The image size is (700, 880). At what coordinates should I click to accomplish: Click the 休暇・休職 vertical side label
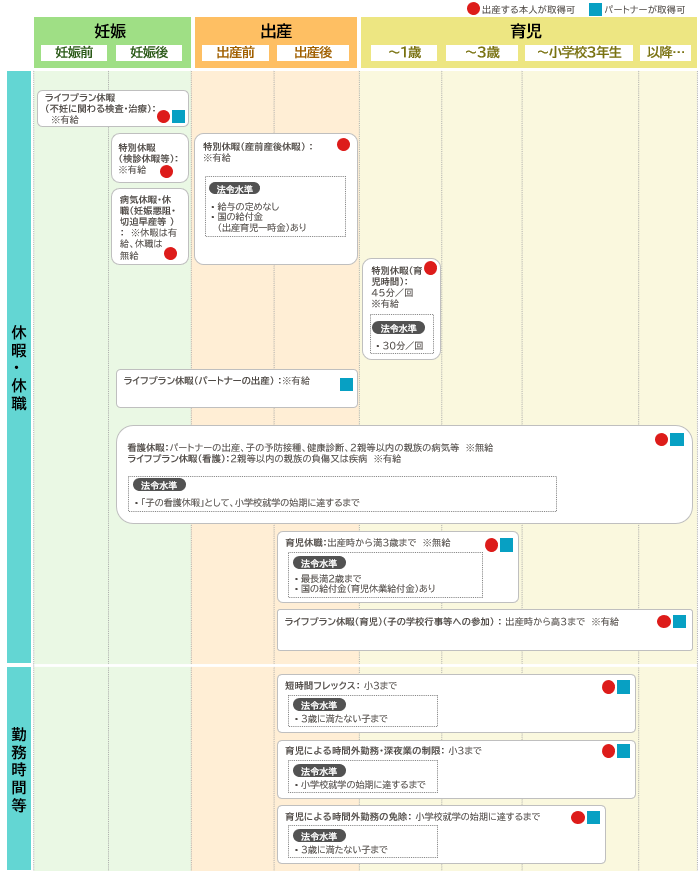click(x=19, y=367)
